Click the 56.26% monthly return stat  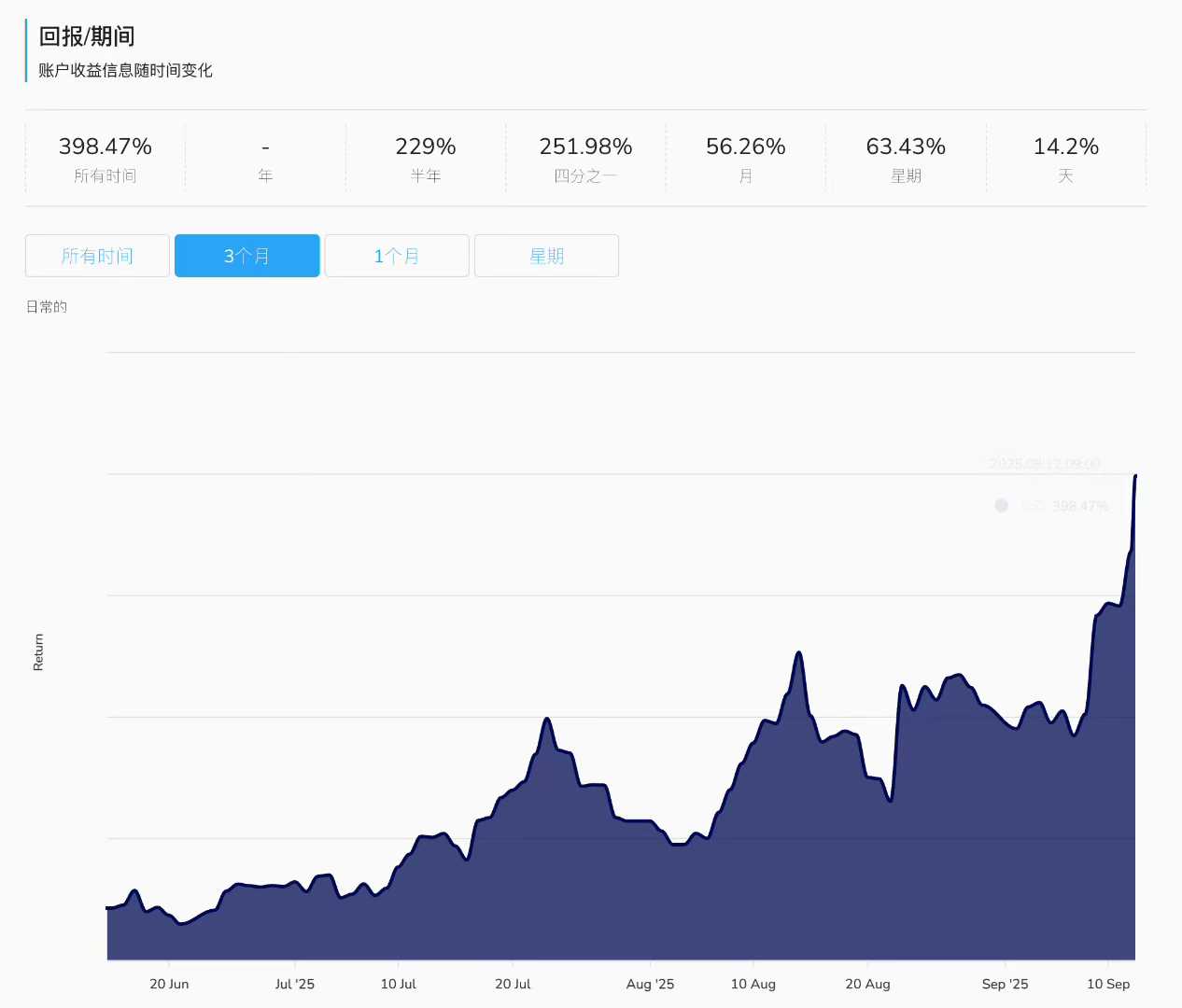click(x=746, y=147)
